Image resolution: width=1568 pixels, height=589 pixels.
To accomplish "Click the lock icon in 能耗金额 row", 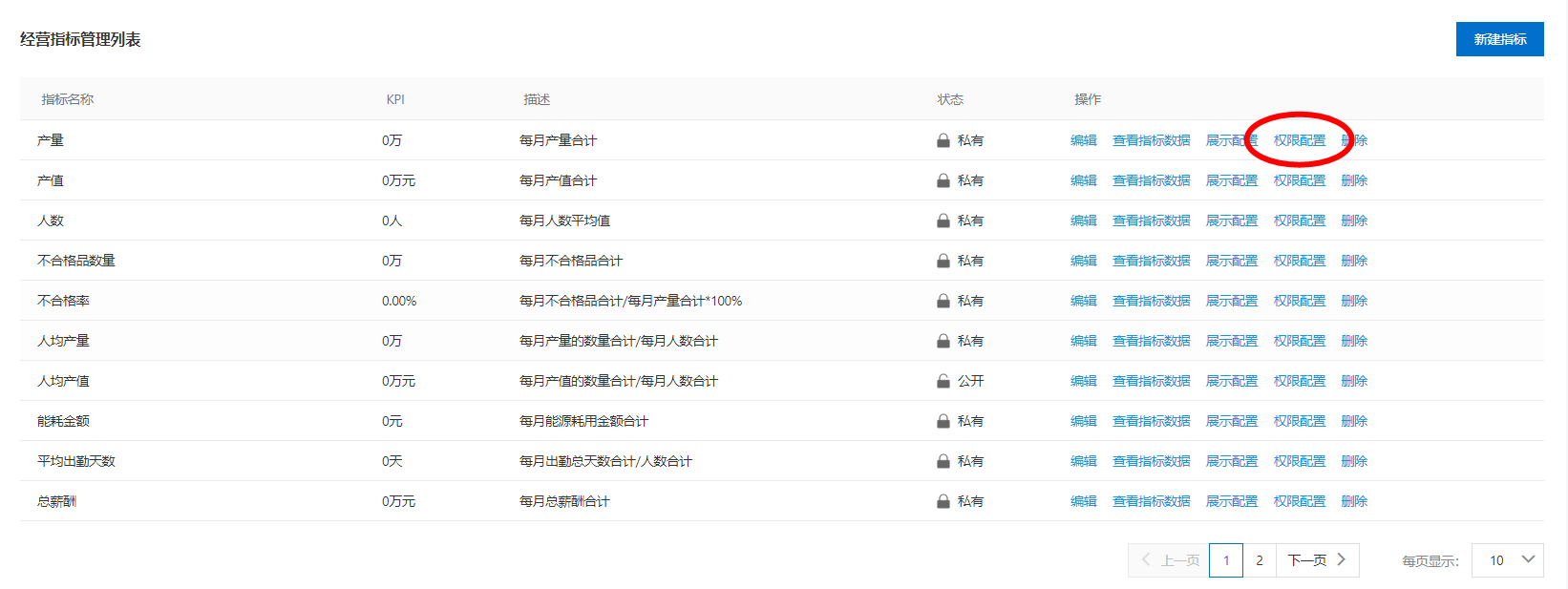I will click(x=943, y=421).
